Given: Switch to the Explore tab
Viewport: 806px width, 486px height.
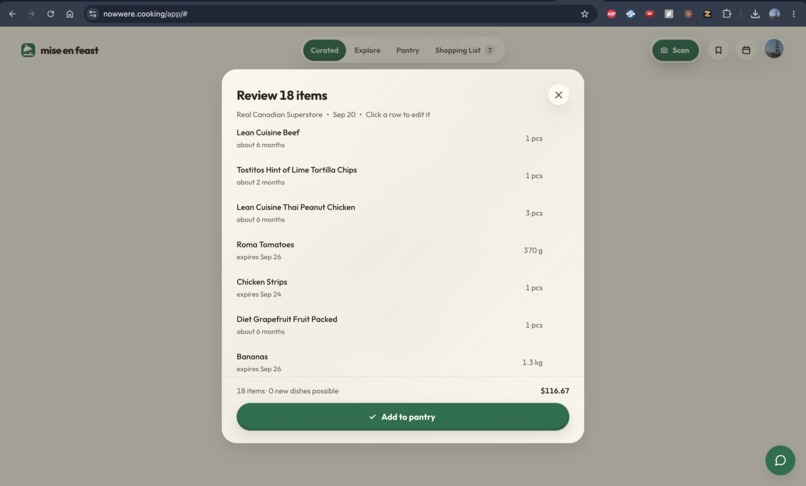Looking at the screenshot, I should (x=367, y=50).
